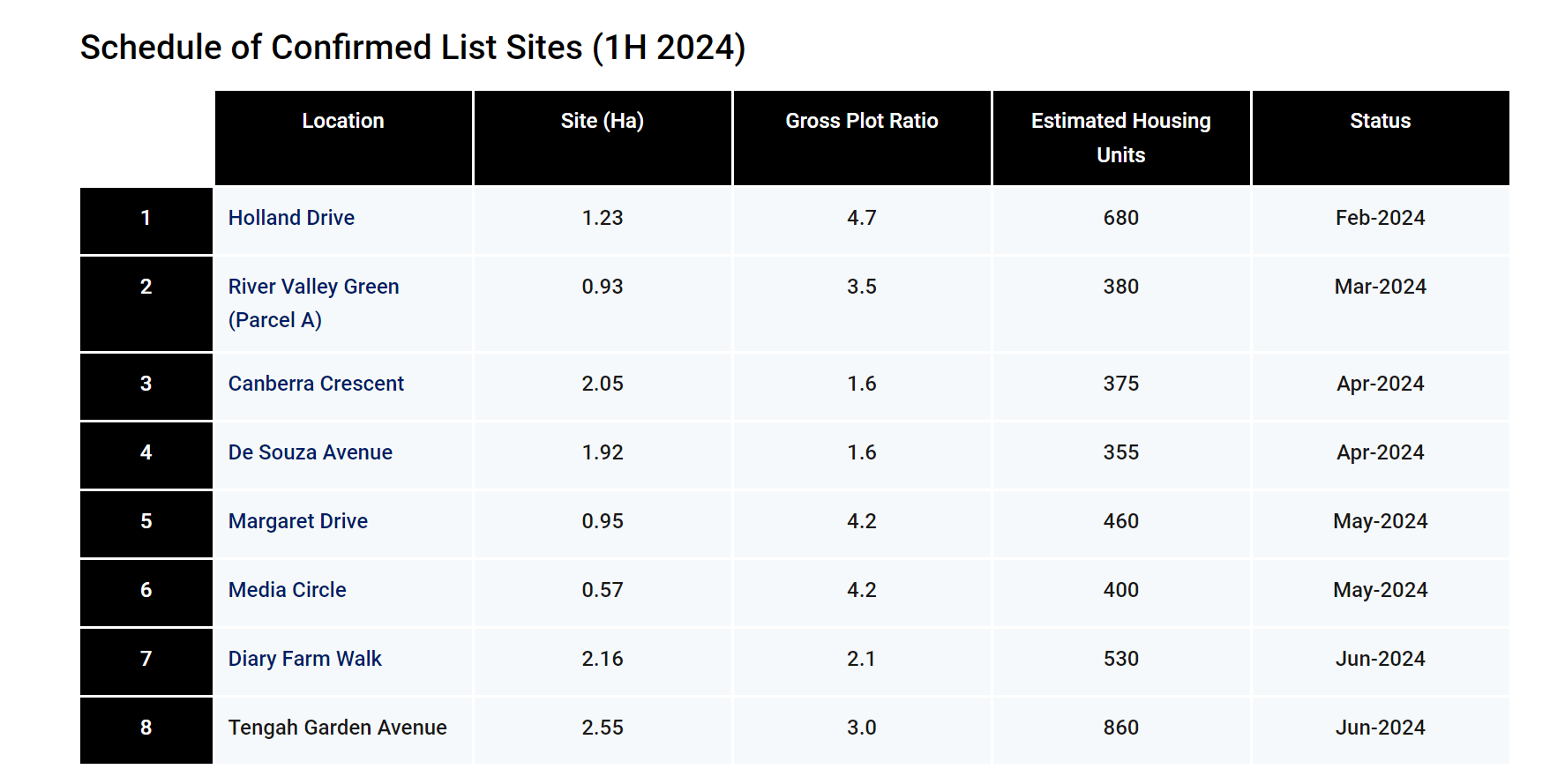Viewport: 1565px width, 784px height.
Task: Select row number 5 cell
Action: pyautogui.click(x=146, y=524)
